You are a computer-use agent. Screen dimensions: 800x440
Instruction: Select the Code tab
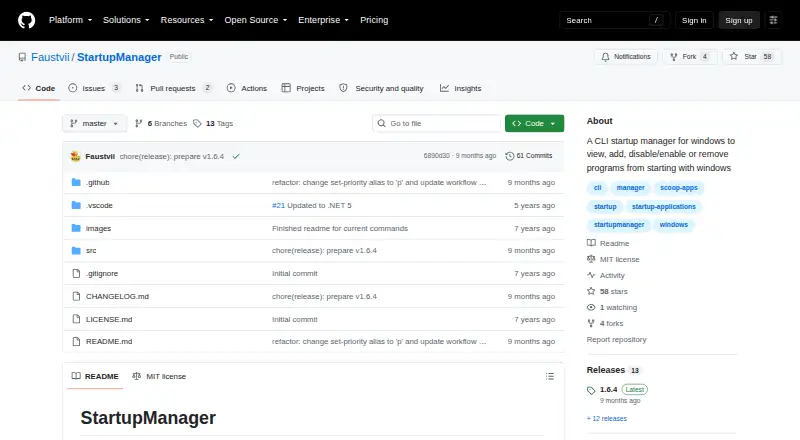tap(39, 88)
